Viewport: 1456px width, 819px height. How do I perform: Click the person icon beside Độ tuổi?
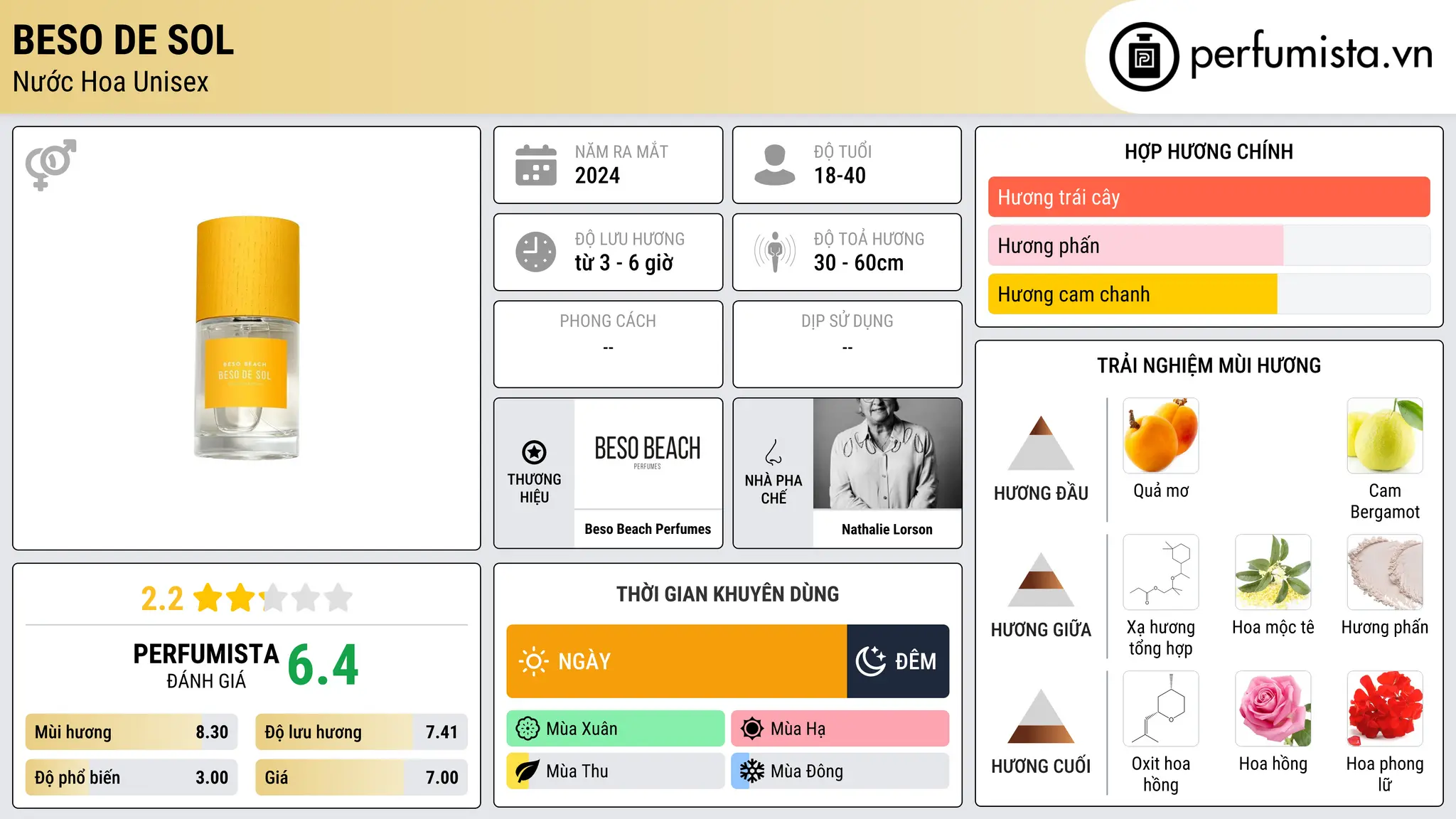tap(775, 165)
